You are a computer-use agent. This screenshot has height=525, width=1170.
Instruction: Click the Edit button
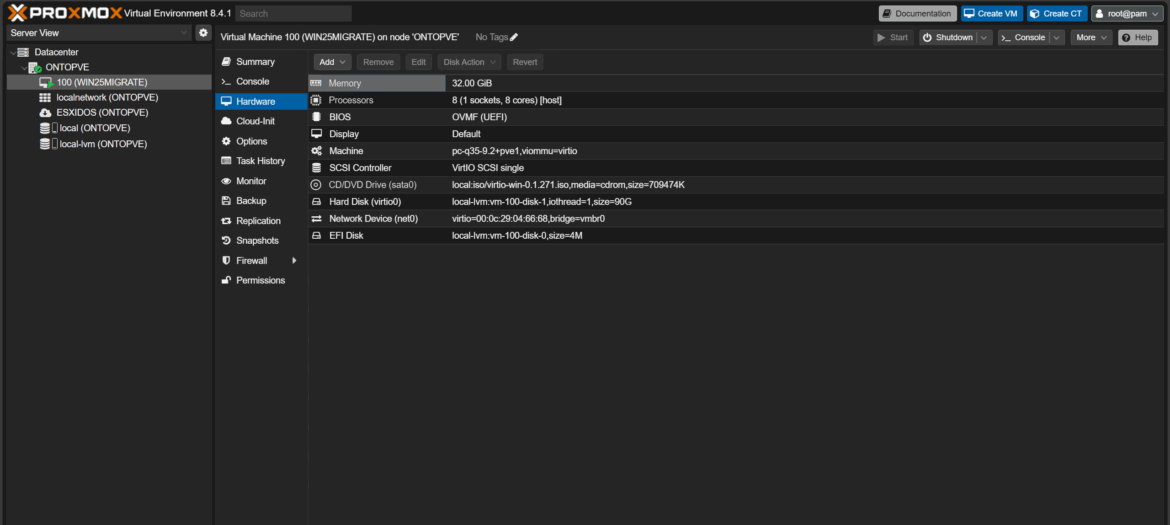coord(419,62)
